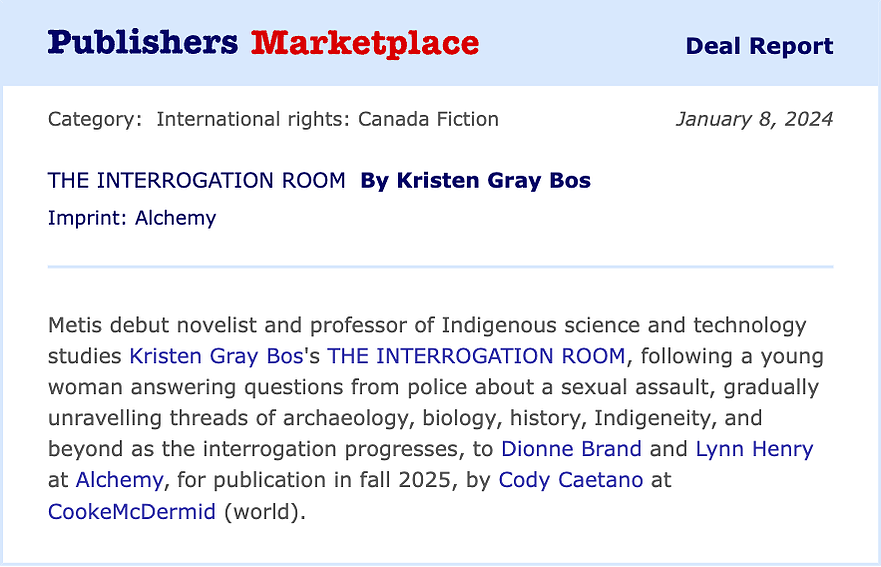
Task: Click the Imprint: Alchemy line
Action: 132,218
